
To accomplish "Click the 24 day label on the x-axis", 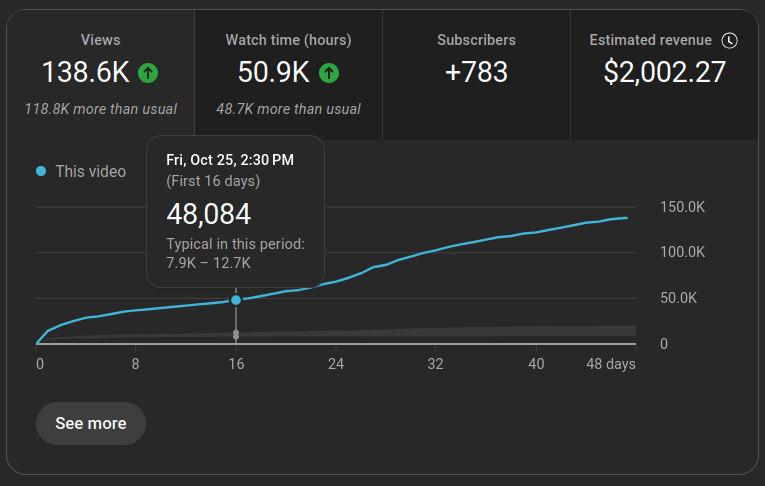I will [x=336, y=364].
